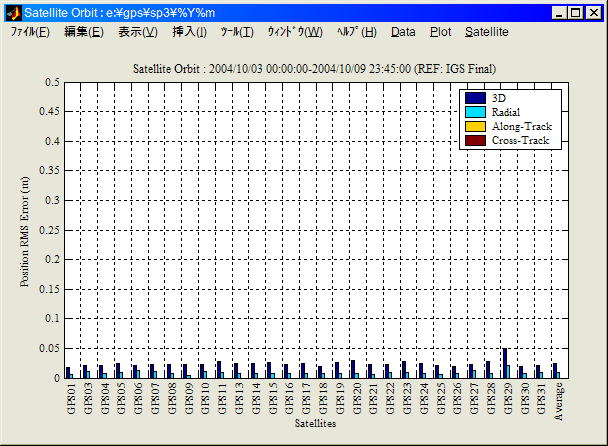
Task: Open the 挿入(I) menu
Action: click(x=190, y=32)
